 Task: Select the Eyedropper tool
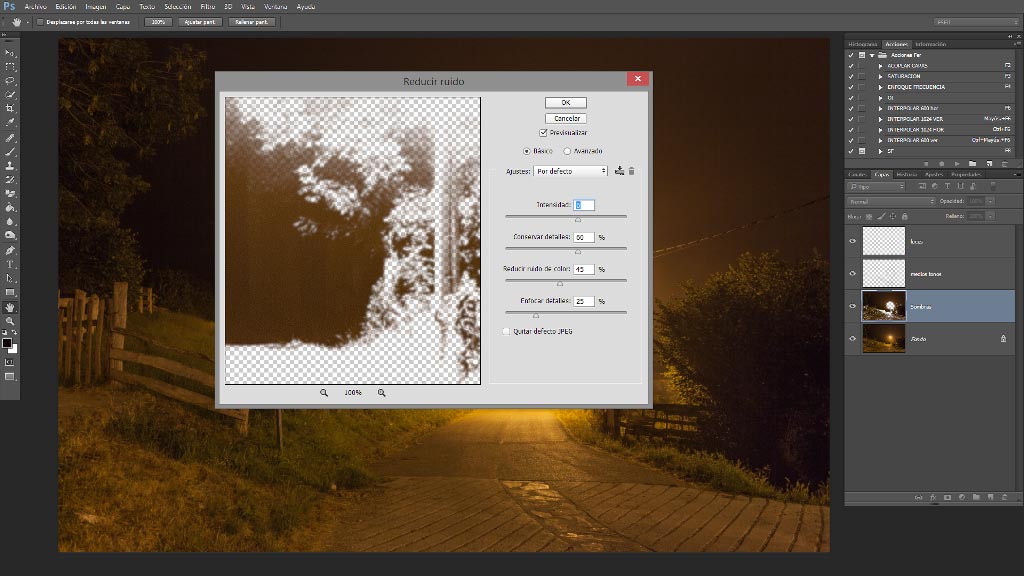(10, 122)
